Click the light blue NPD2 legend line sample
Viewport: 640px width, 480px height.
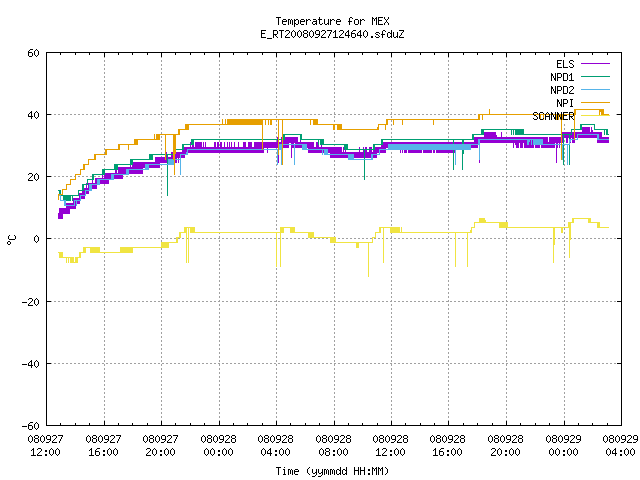(x=595, y=89)
